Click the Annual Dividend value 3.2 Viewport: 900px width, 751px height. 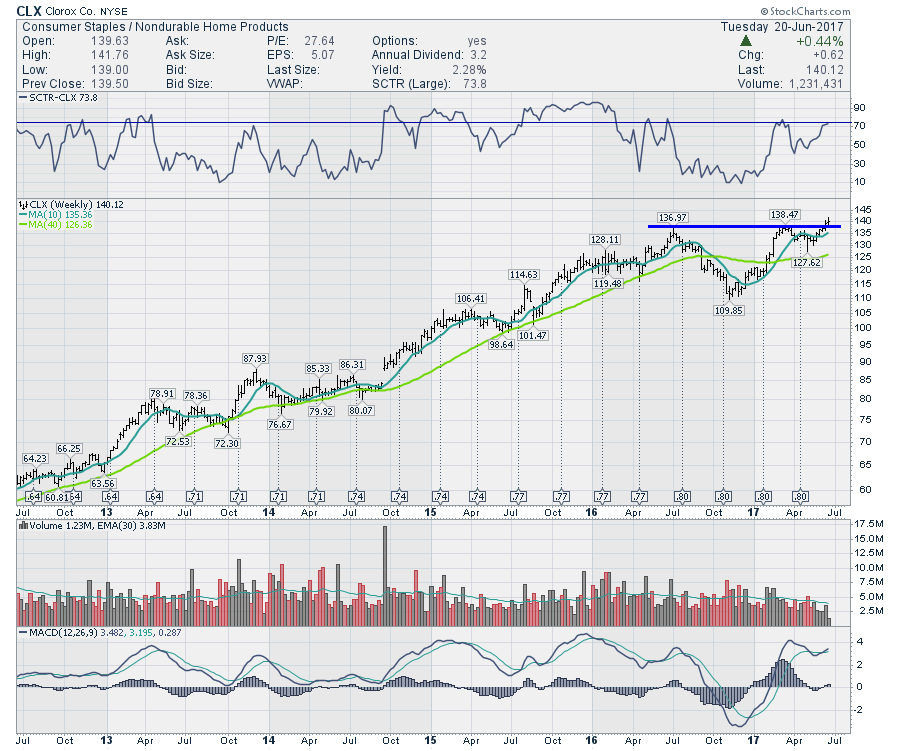(479, 55)
